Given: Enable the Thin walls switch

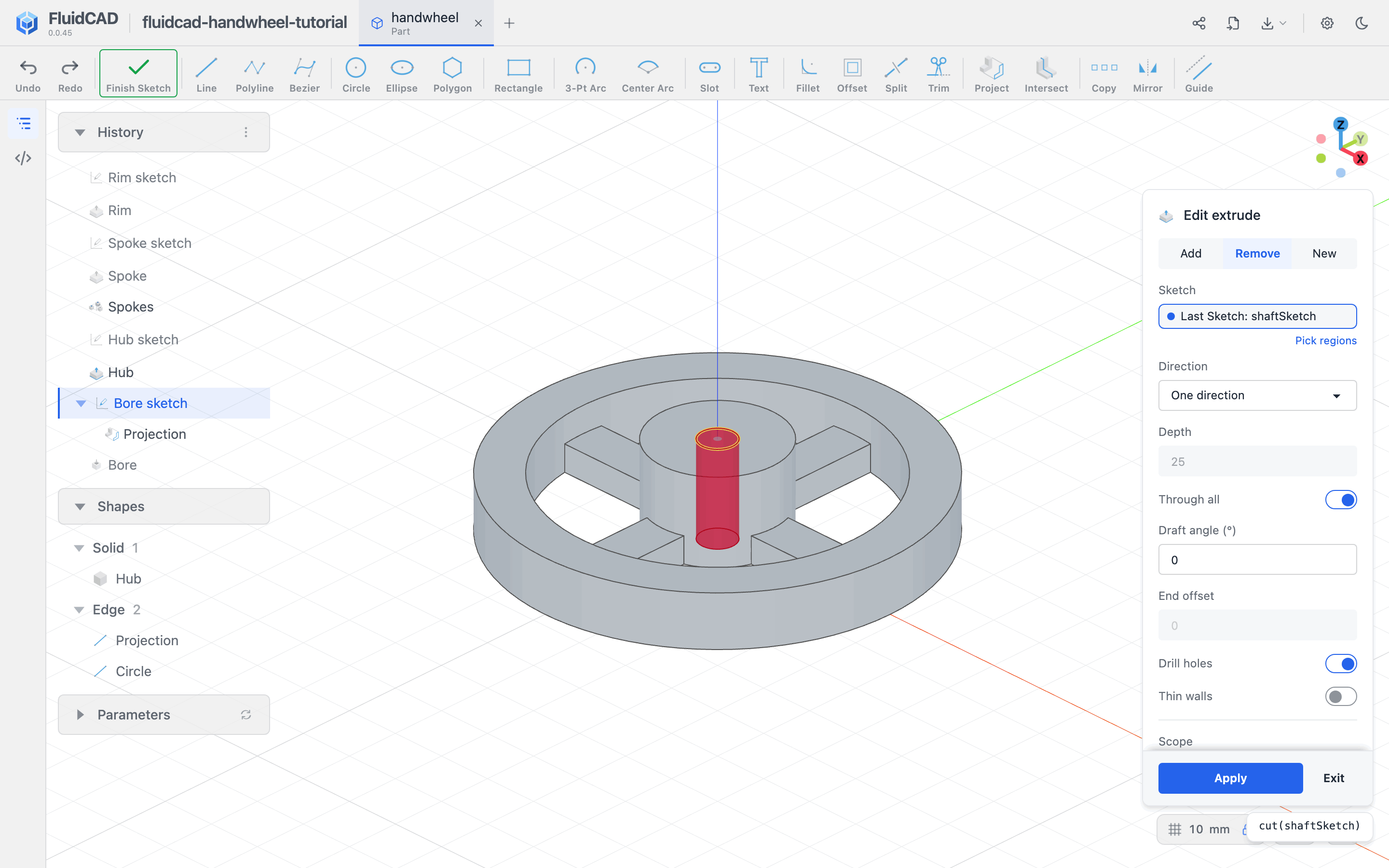Looking at the screenshot, I should [1341, 696].
